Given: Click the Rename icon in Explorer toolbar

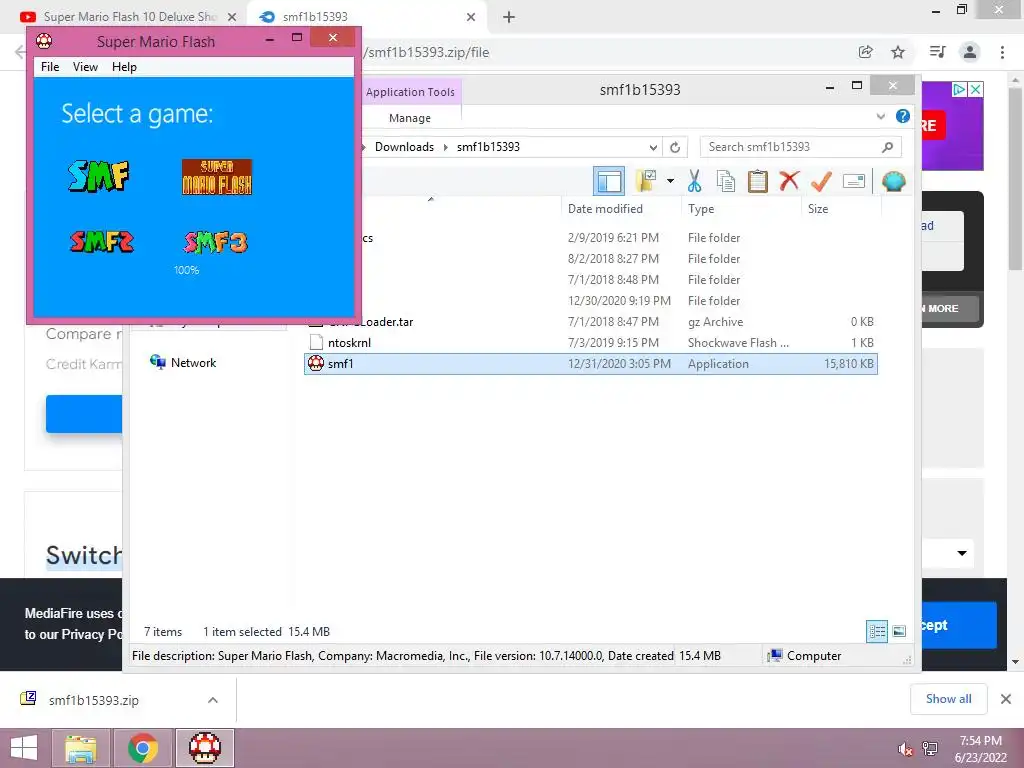Looking at the screenshot, I should pyautogui.click(x=854, y=181).
